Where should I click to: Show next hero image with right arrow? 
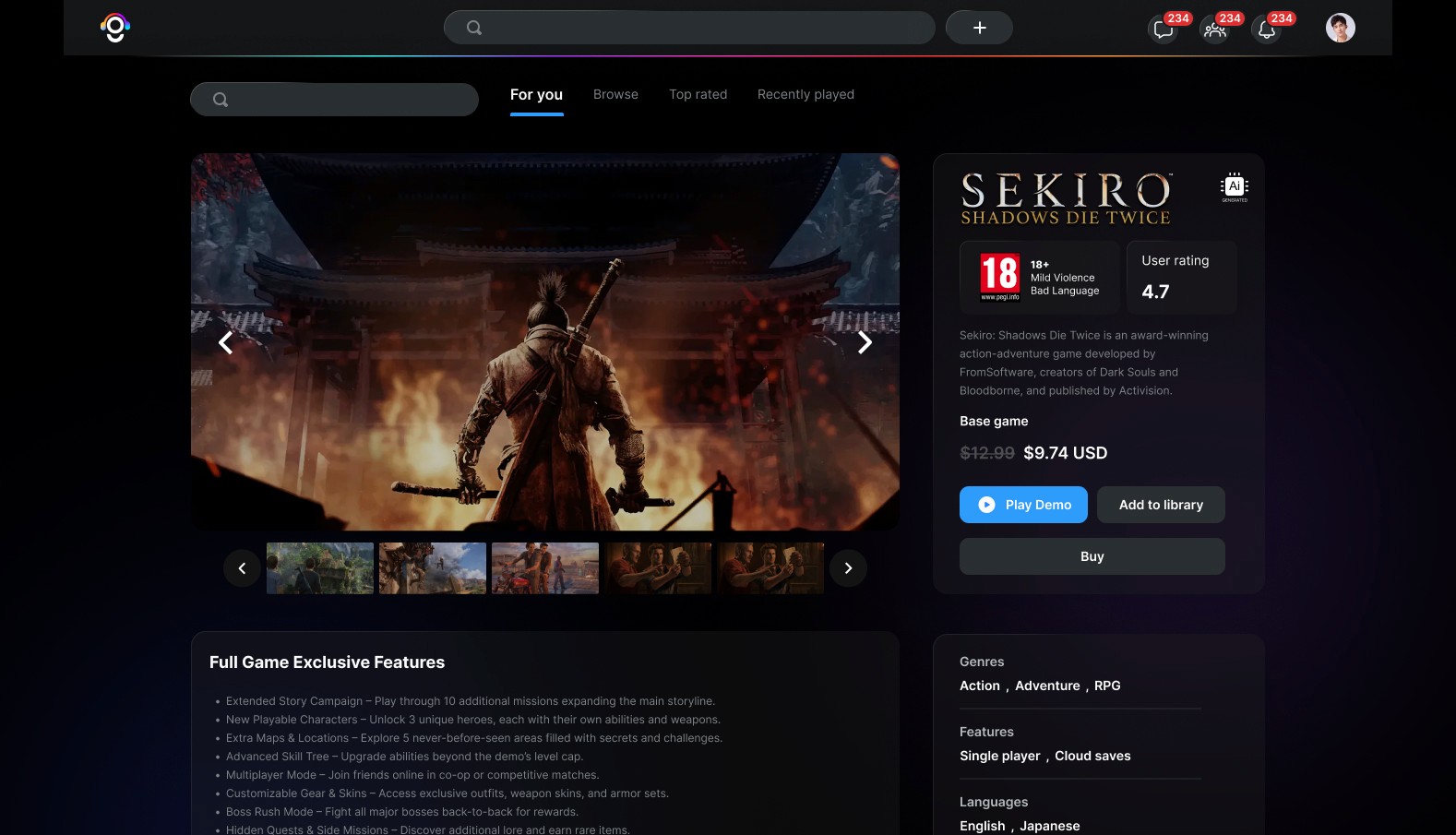pos(865,342)
